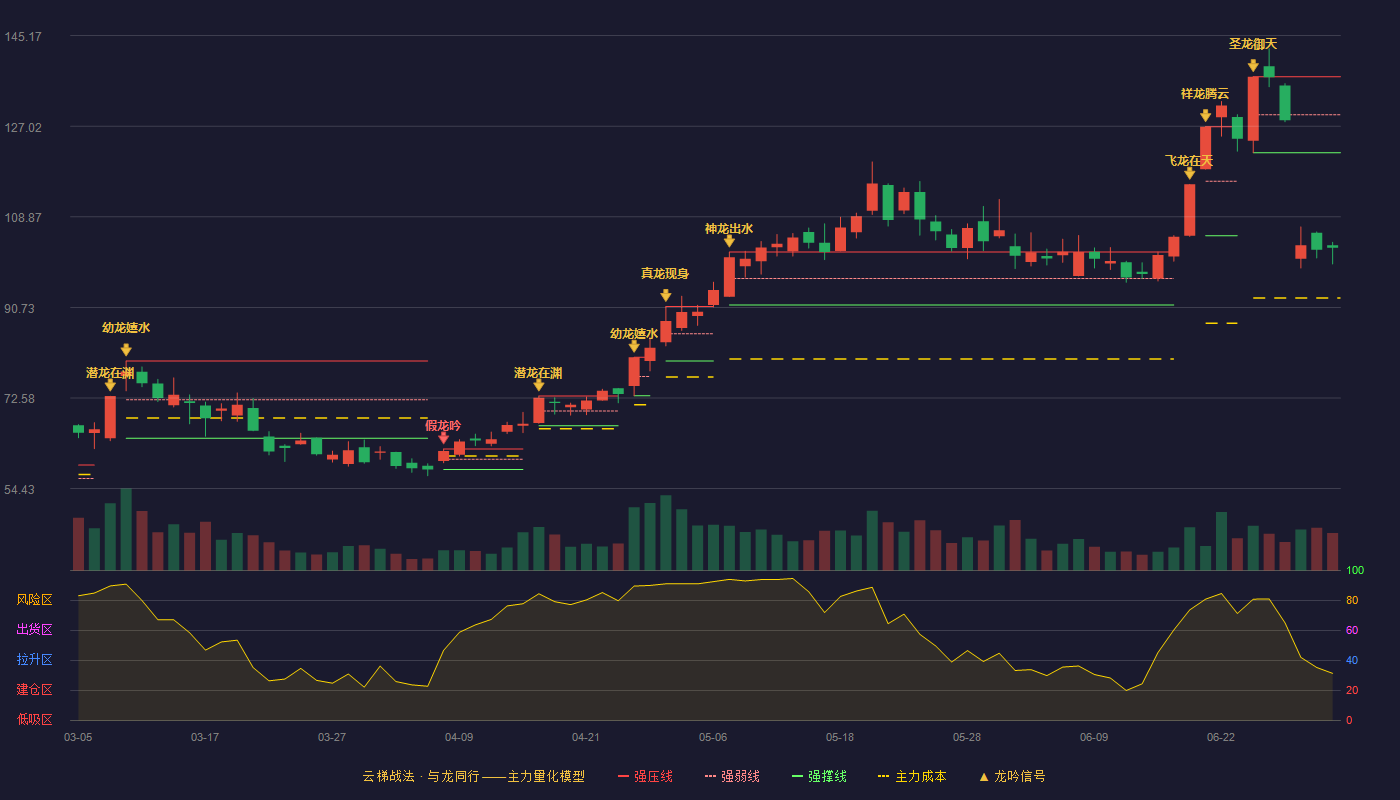
Task: Click the 低吸区 zone label
Action: (34, 719)
